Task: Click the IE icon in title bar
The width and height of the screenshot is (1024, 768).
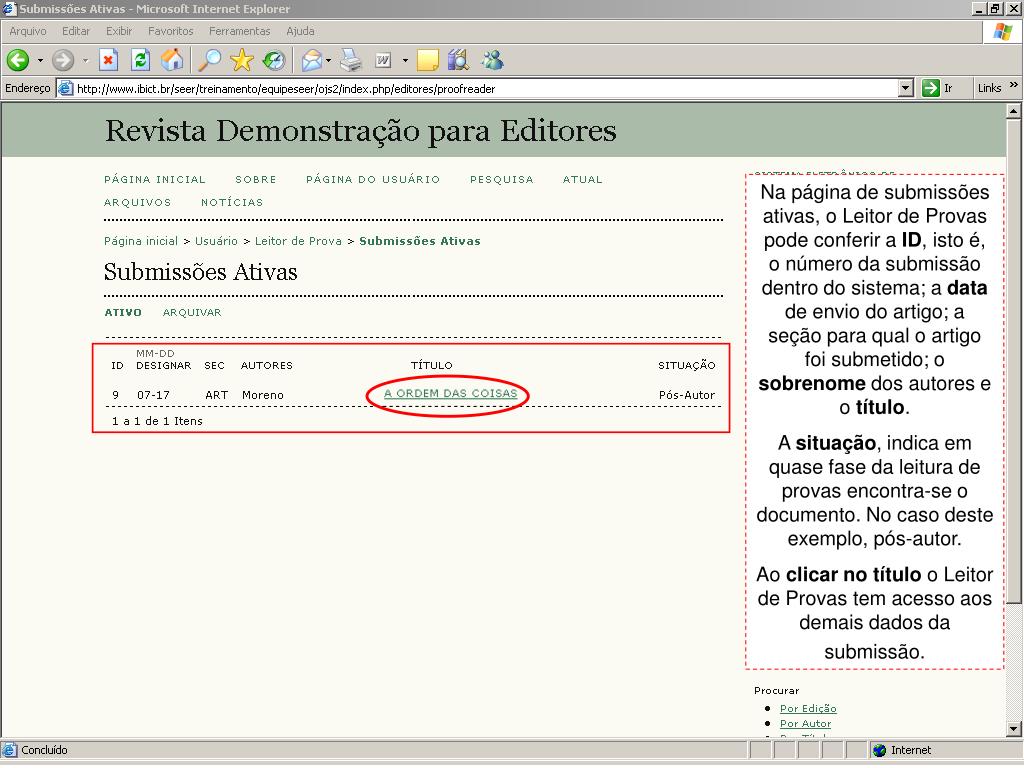Action: [9, 9]
